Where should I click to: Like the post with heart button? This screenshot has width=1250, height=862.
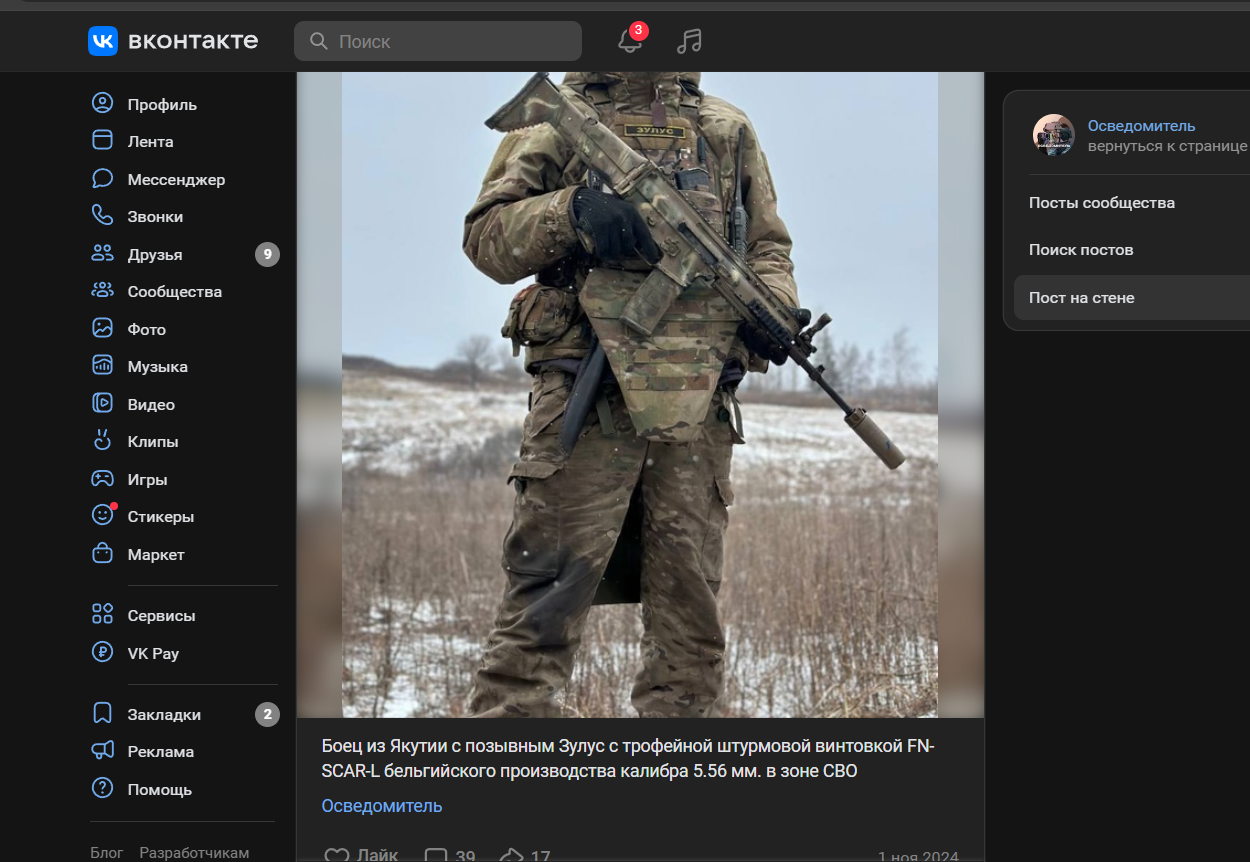coord(338,855)
